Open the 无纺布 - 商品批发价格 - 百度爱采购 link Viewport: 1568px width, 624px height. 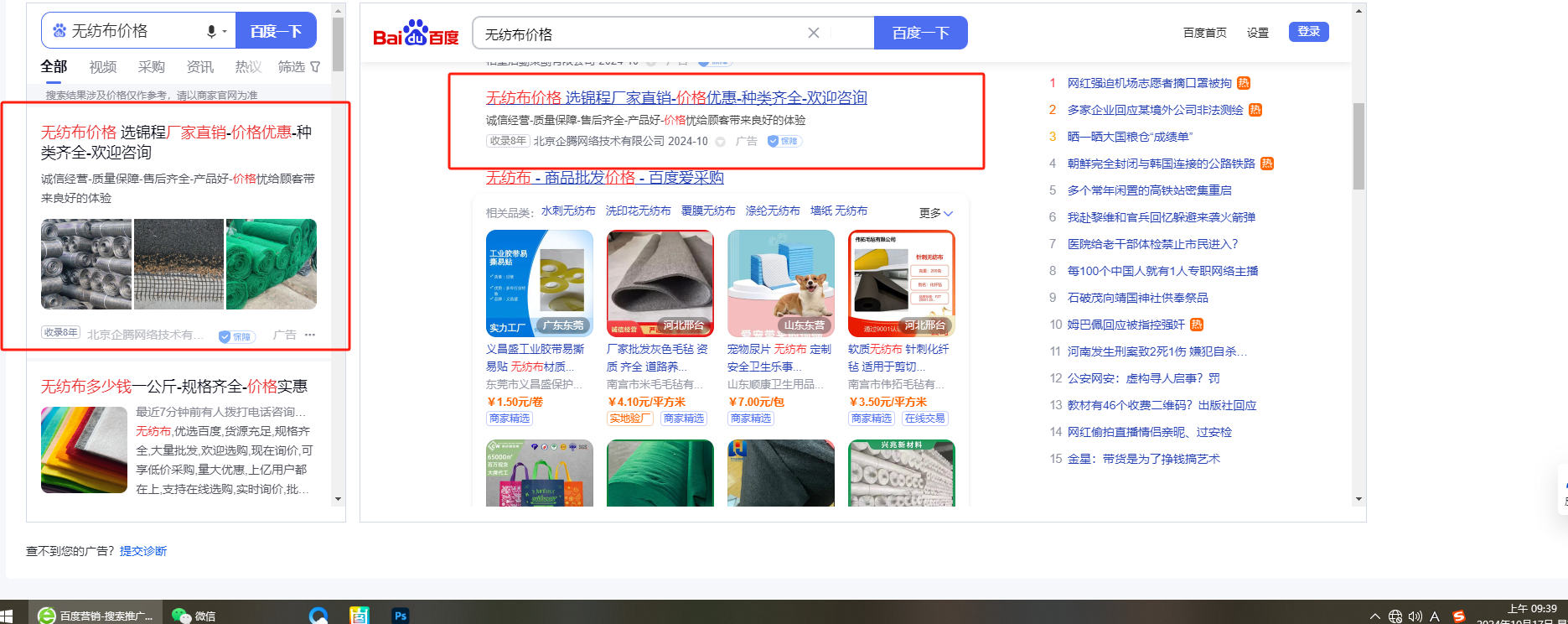pos(604,177)
